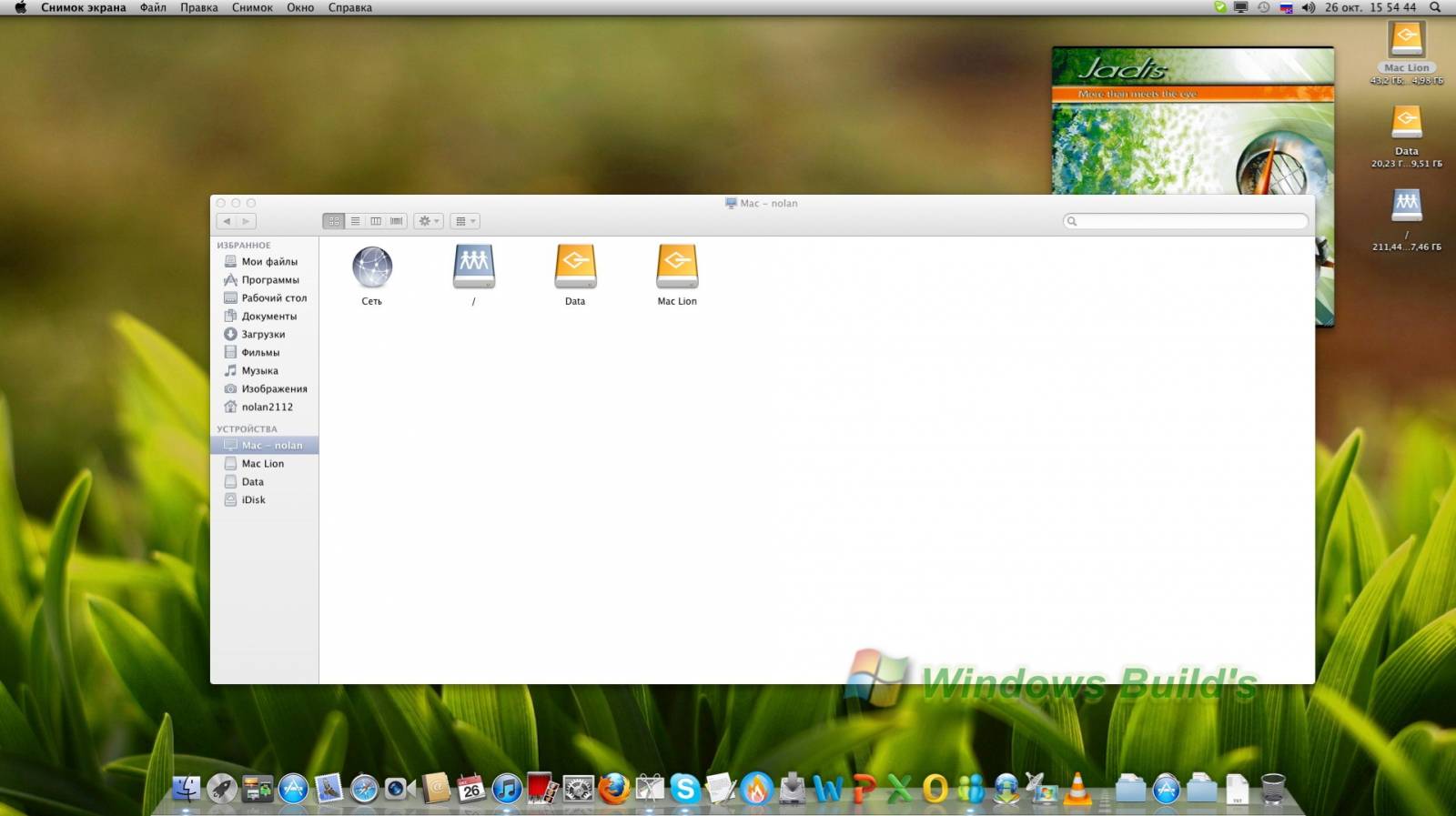
Task: Select Mac Lion in sidebar devices
Action: click(265, 464)
